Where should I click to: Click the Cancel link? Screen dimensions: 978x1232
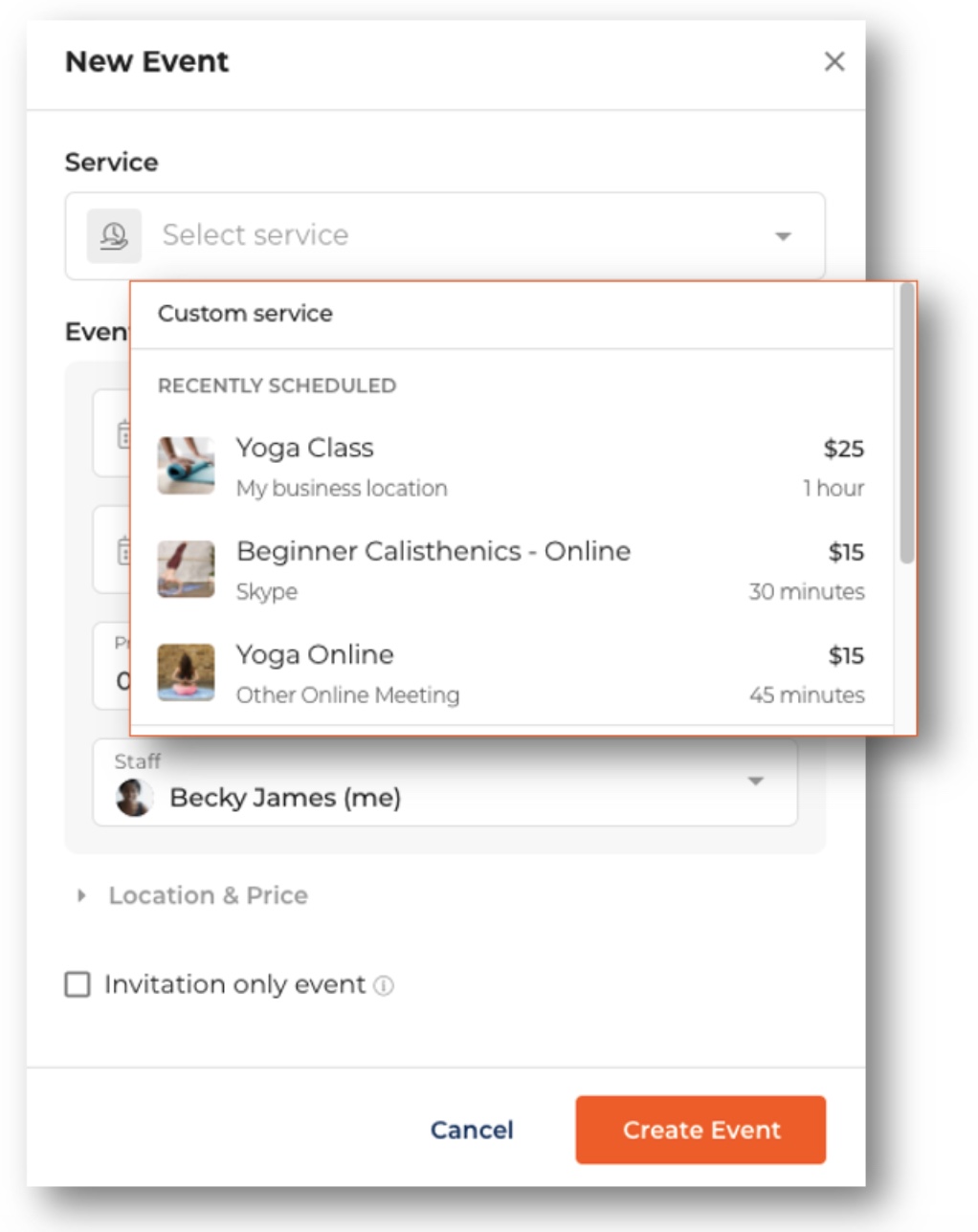tap(472, 1130)
